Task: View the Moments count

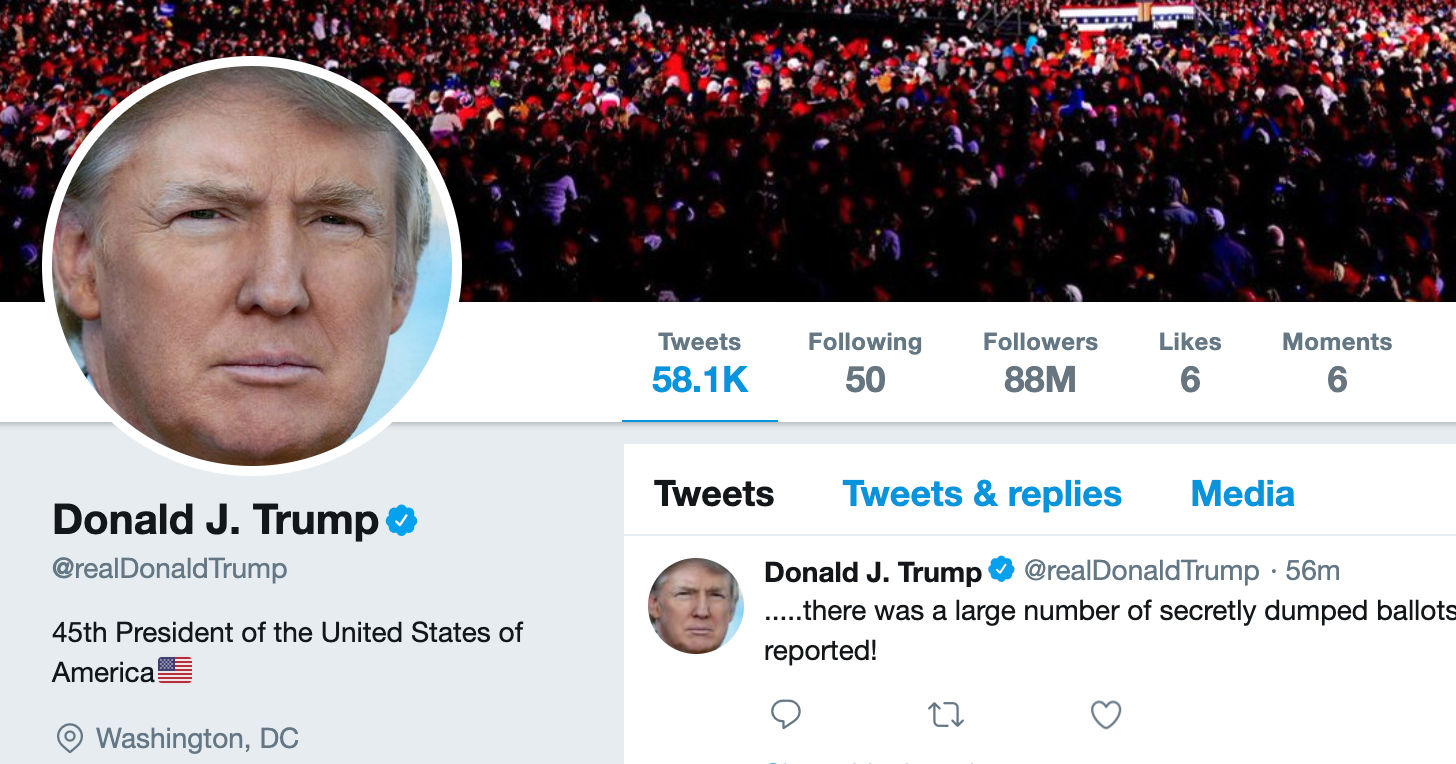Action: pyautogui.click(x=1337, y=363)
